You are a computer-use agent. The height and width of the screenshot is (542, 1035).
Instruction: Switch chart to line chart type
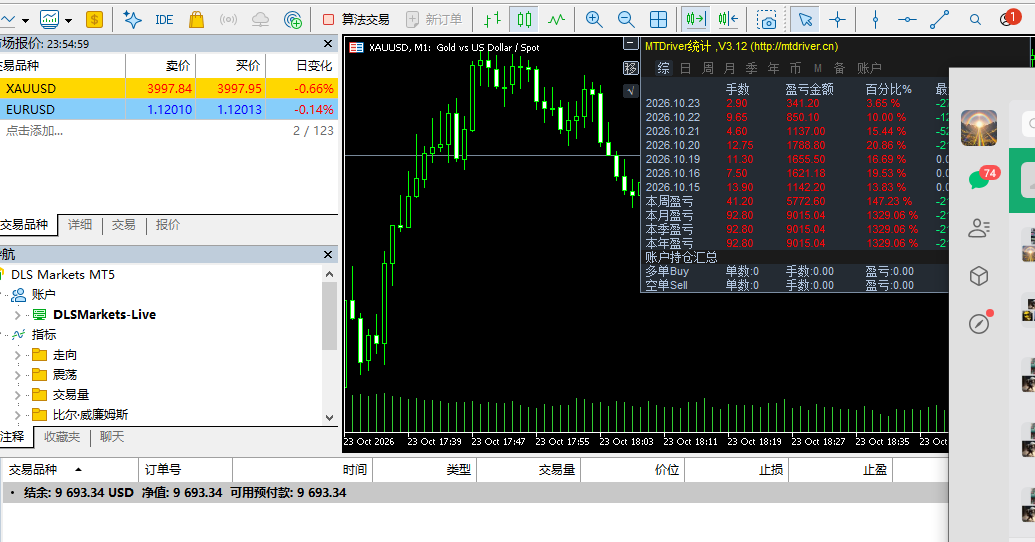point(556,20)
